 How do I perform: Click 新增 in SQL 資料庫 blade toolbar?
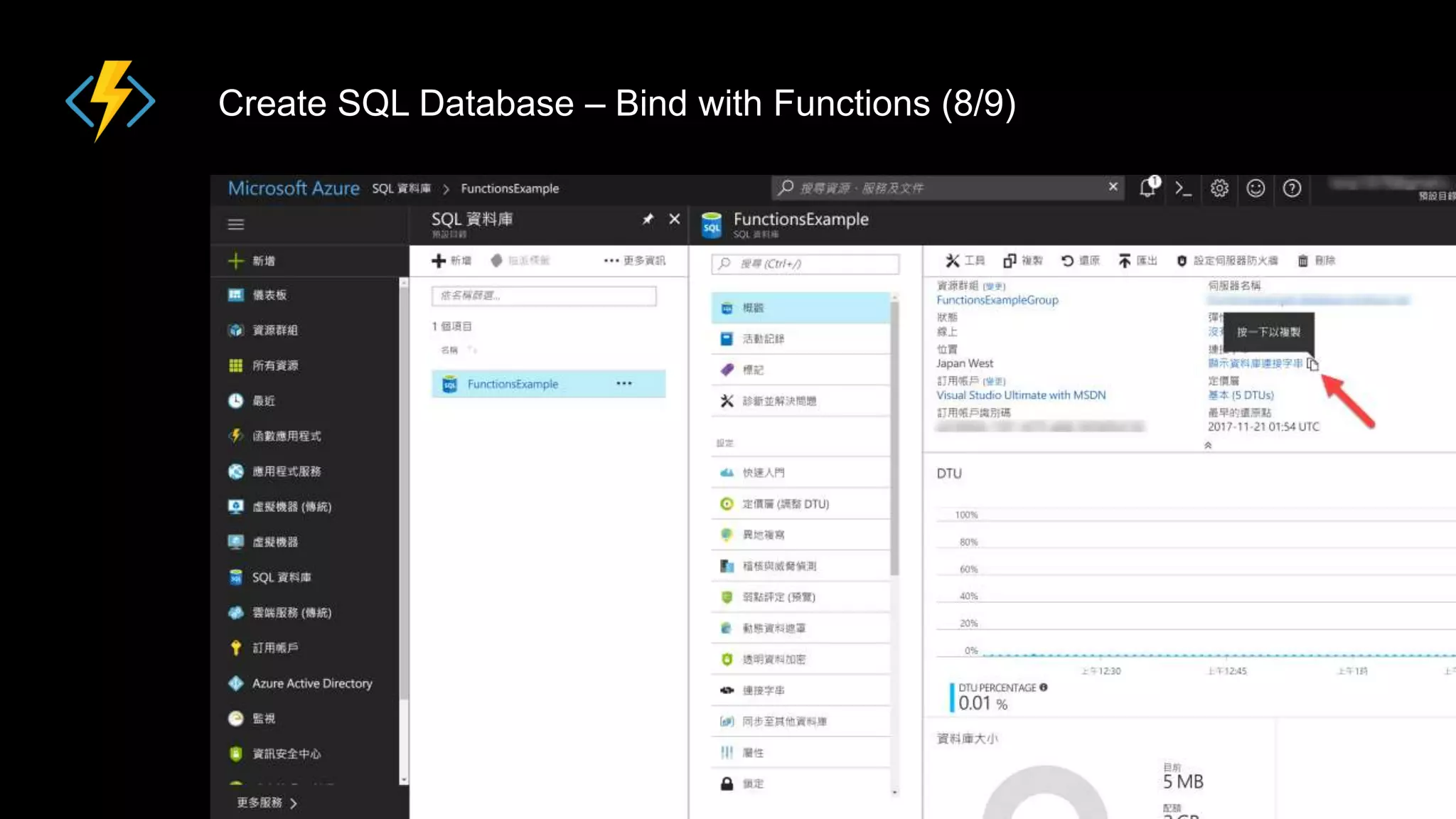451,261
